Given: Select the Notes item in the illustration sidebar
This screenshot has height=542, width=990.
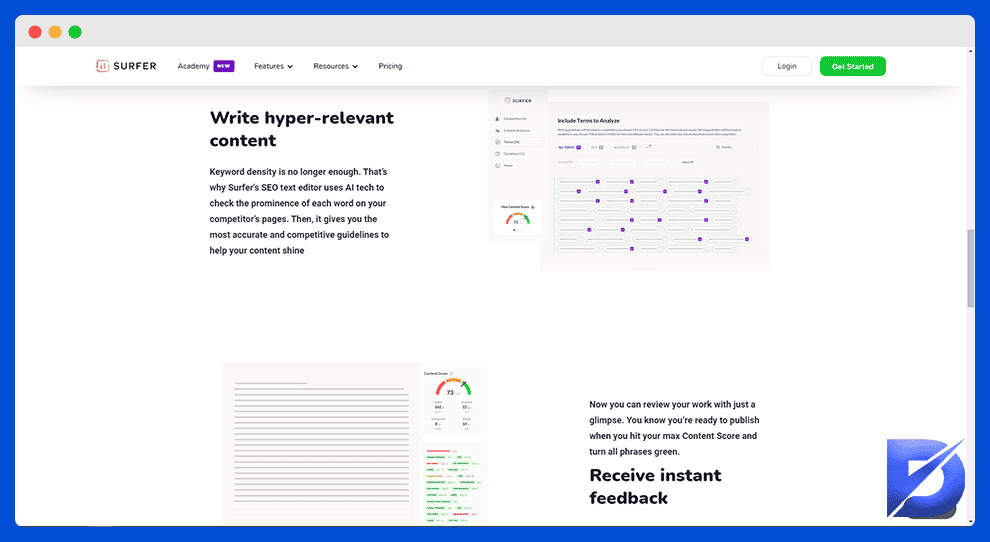Looking at the screenshot, I should coord(504,166).
